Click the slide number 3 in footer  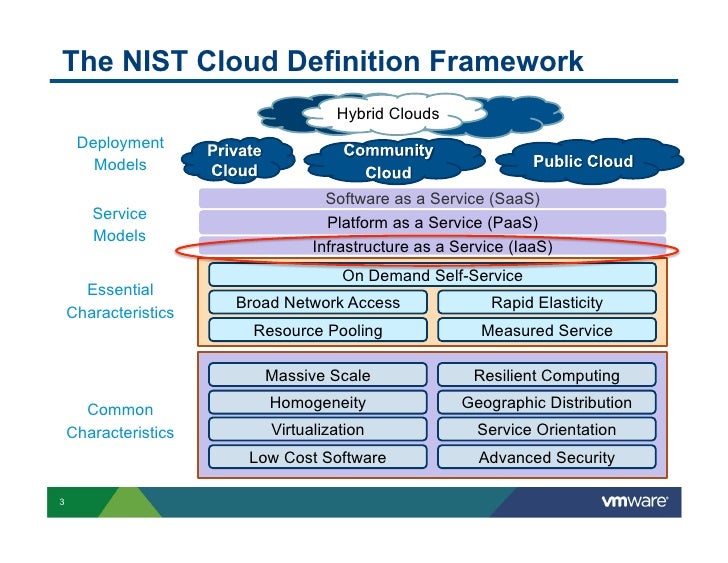(x=62, y=502)
